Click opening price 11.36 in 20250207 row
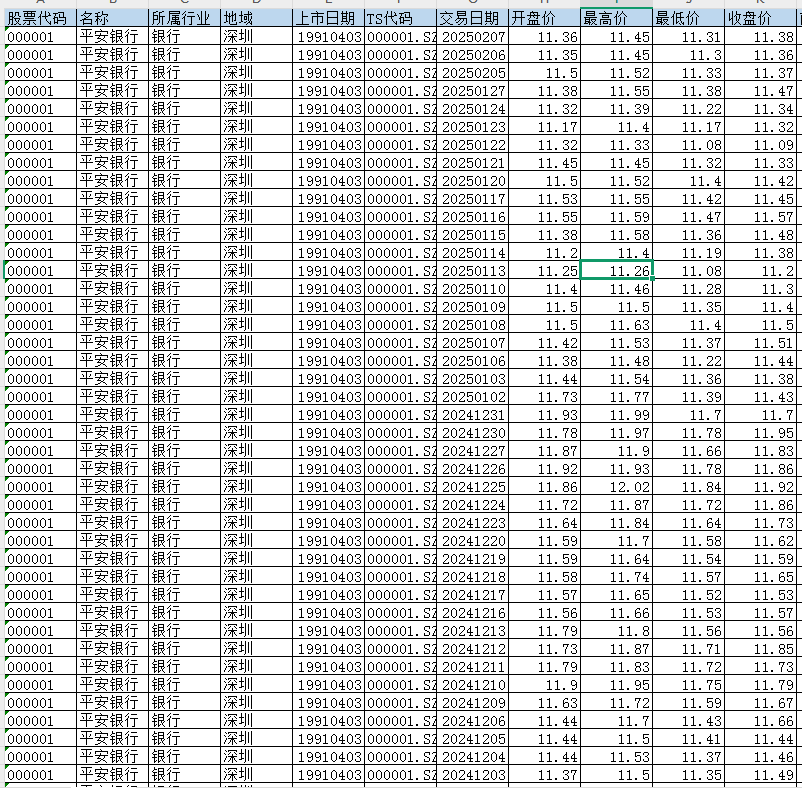This screenshot has height=788, width=802. [545, 37]
